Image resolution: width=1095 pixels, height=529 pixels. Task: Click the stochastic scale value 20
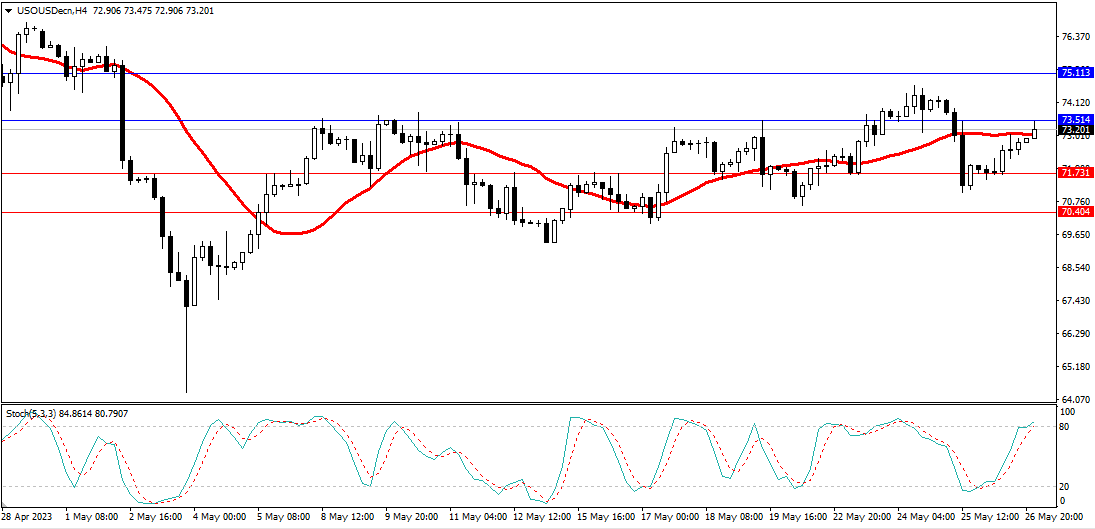[x=1066, y=486]
